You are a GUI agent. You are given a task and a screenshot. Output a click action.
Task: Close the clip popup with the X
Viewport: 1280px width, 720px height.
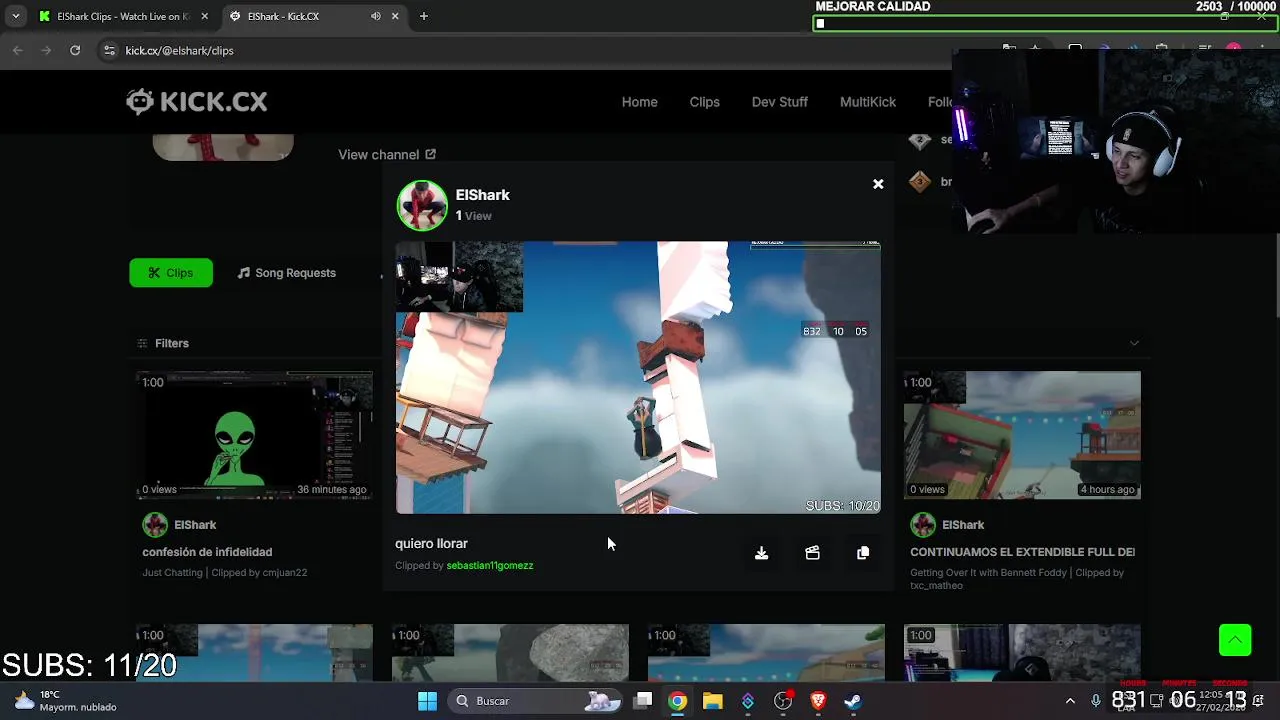coord(878,184)
